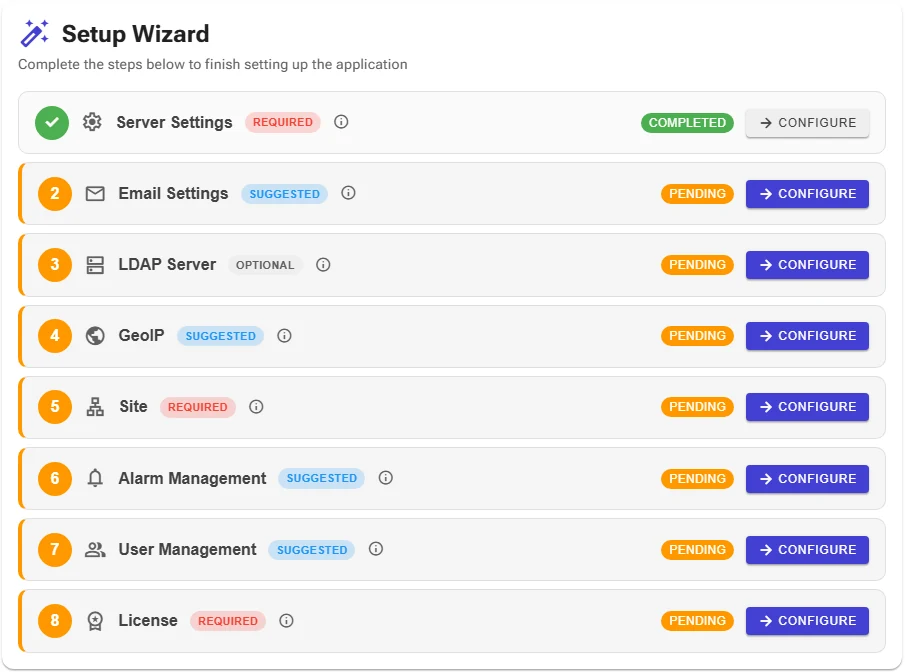This screenshot has width=905, height=672.
Task: Click the step 5 number badge
Action: pos(55,406)
